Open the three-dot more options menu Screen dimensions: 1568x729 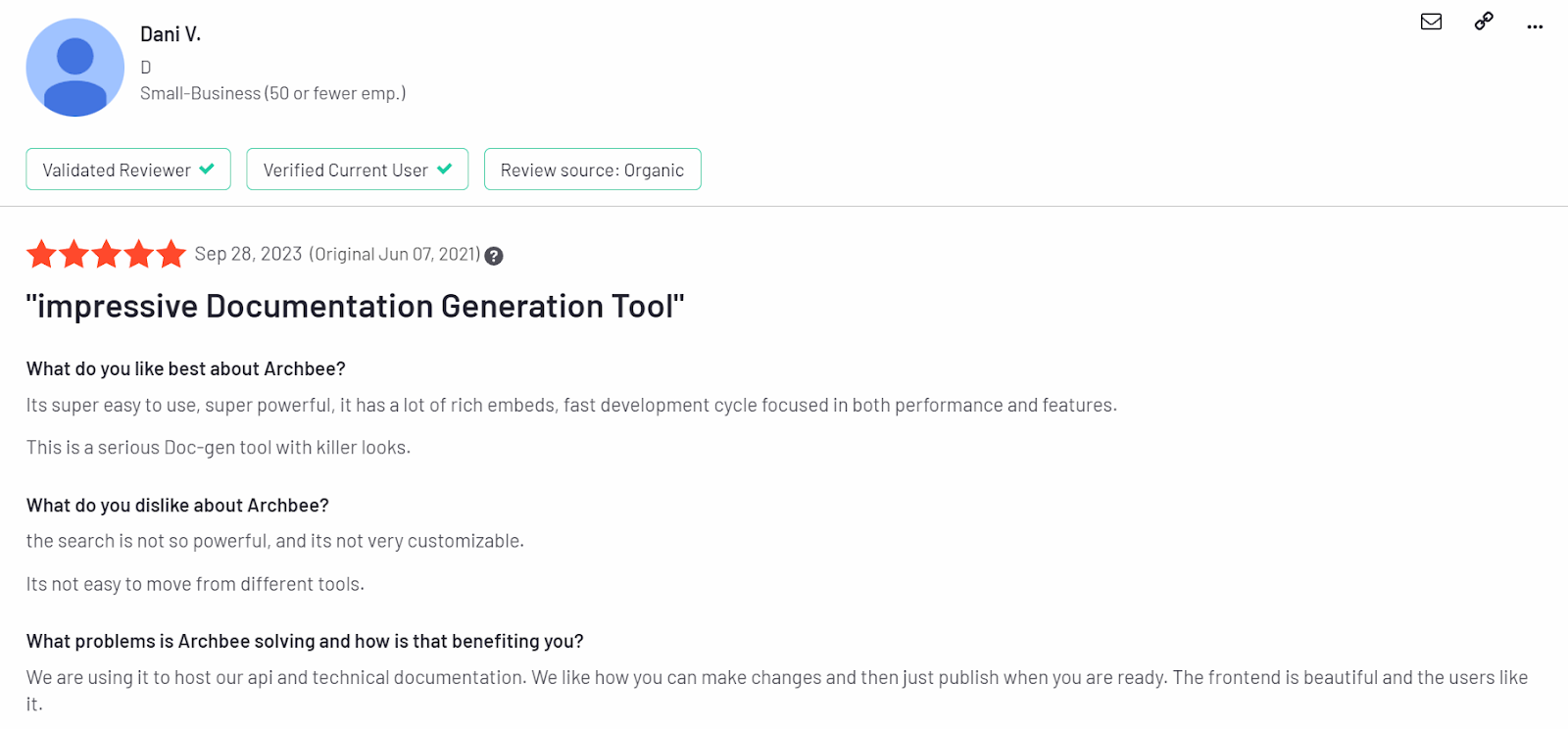[x=1535, y=26]
